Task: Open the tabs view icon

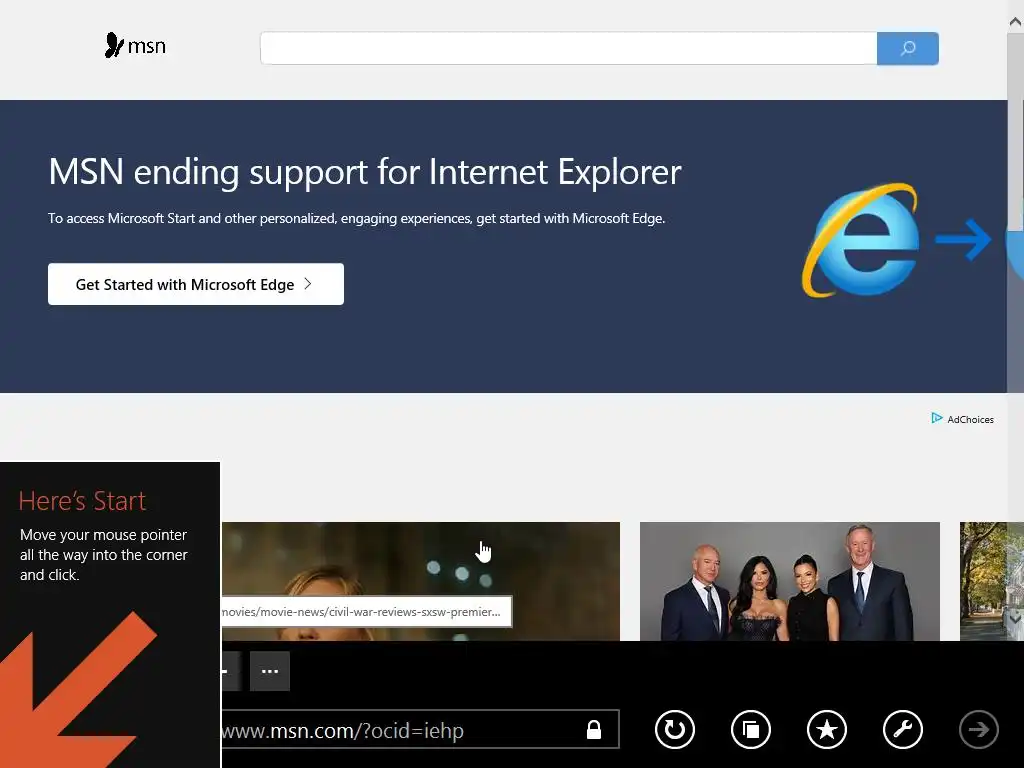Action: point(750,729)
